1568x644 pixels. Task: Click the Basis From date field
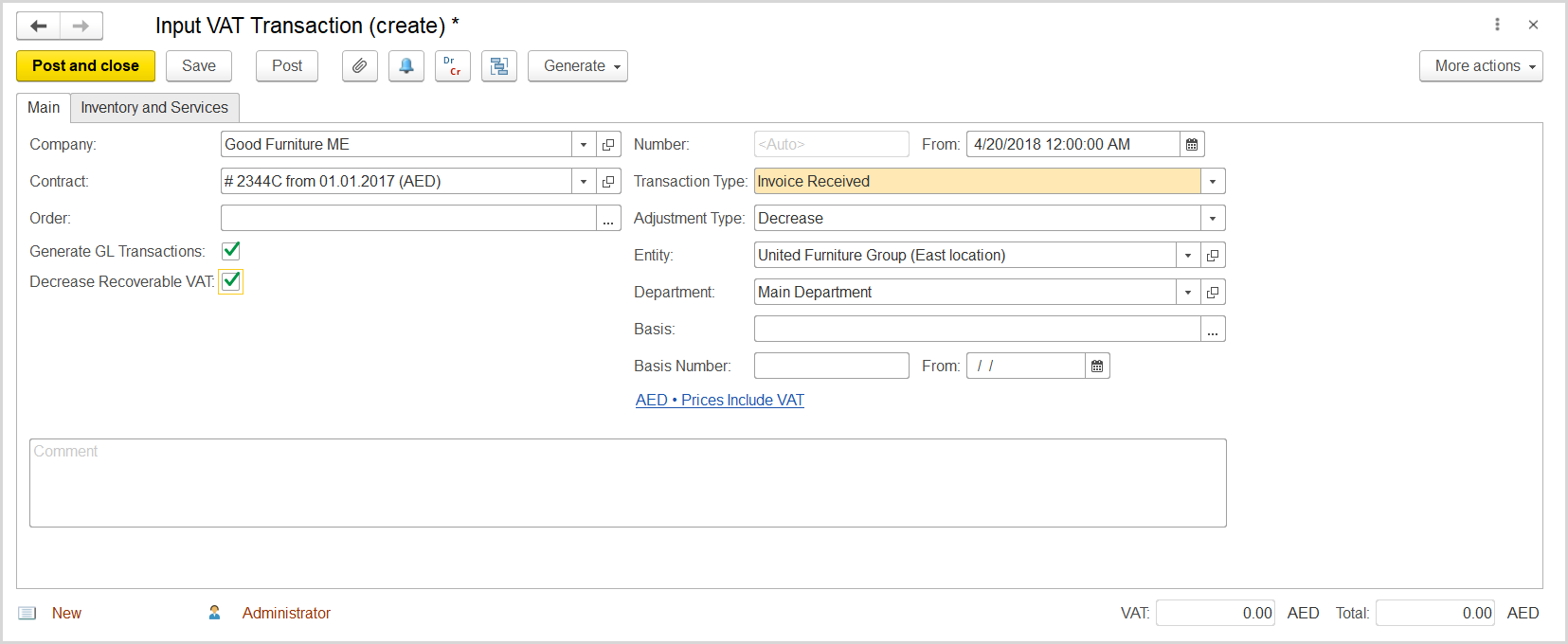[x=1025, y=366]
